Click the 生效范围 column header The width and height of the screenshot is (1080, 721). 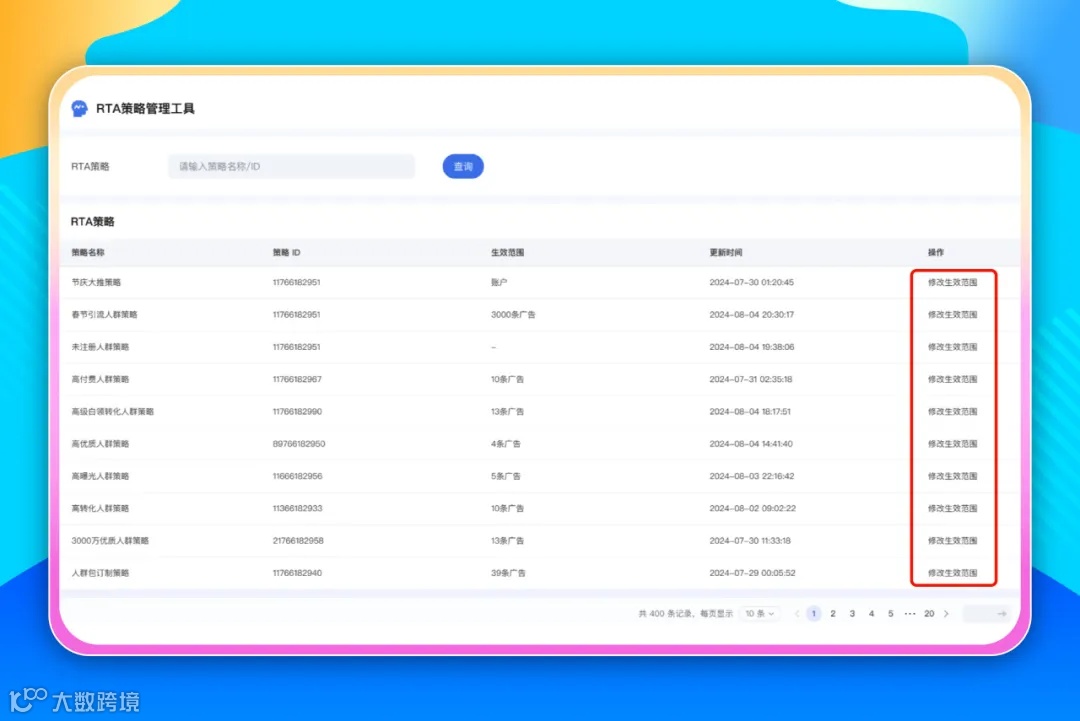(x=508, y=253)
